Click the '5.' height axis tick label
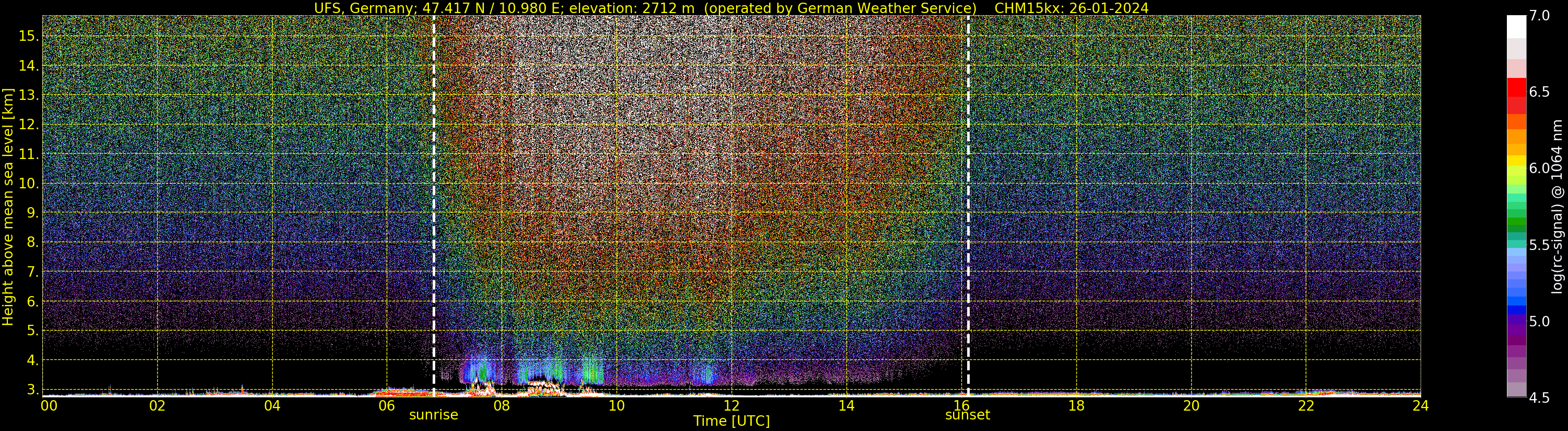The height and width of the screenshot is (431, 1568). (x=33, y=331)
